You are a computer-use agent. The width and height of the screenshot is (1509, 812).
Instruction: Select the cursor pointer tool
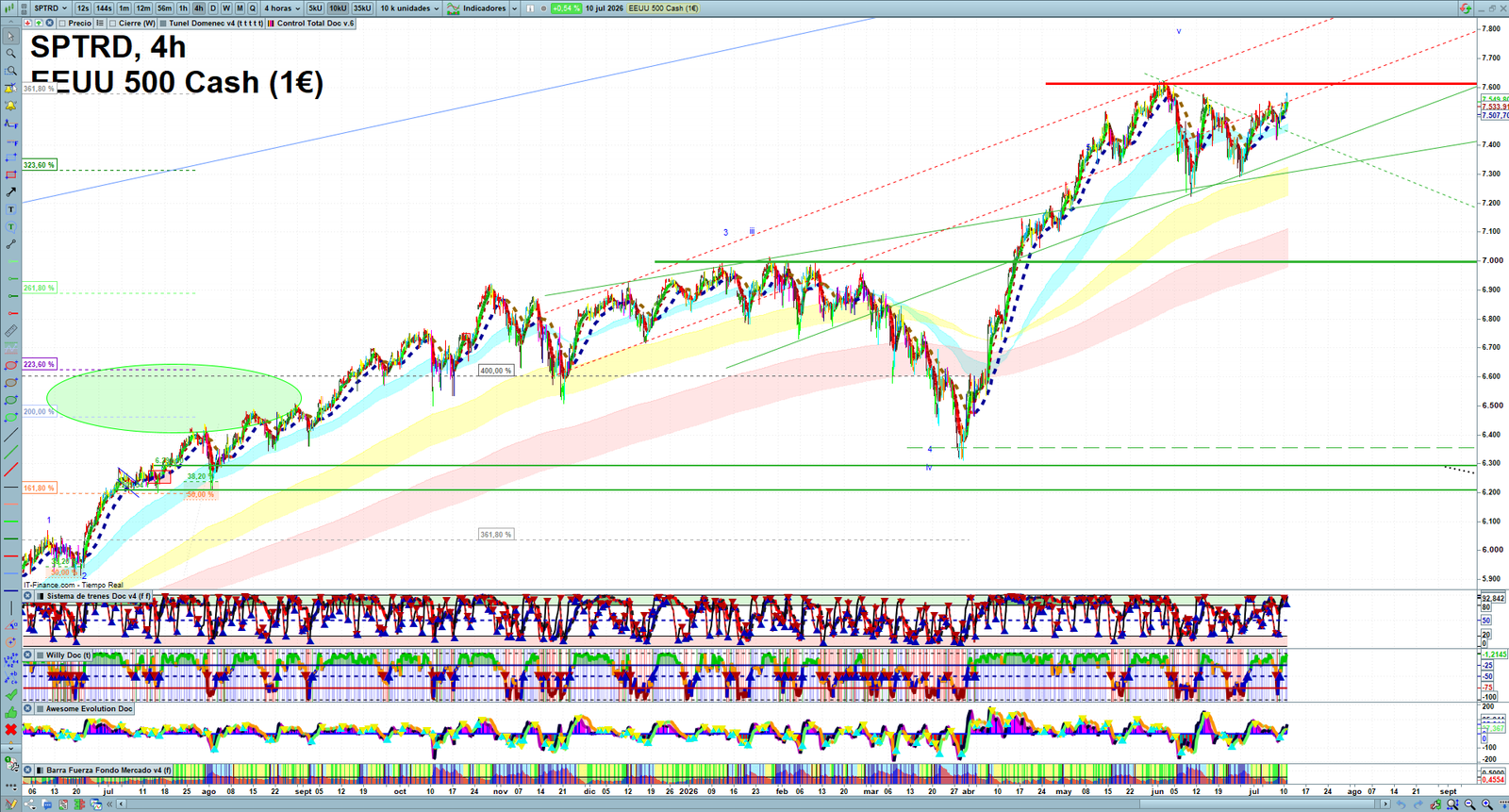pos(10,37)
